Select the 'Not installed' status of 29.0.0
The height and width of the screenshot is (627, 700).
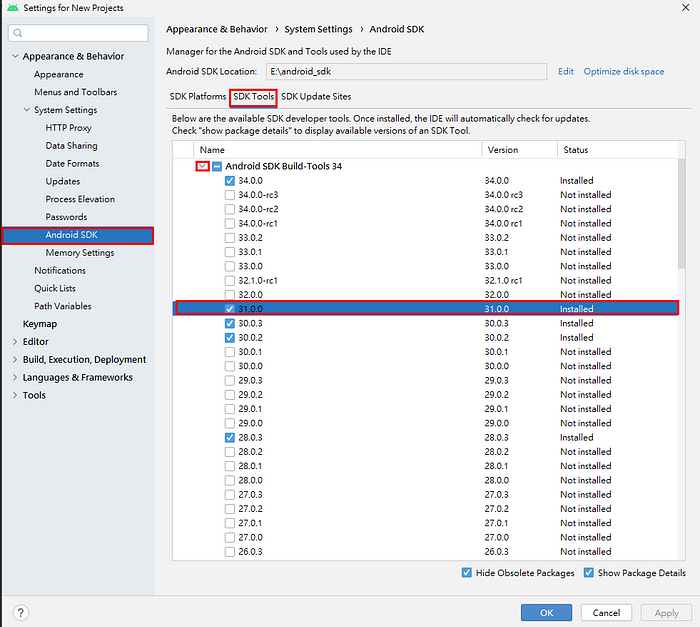coord(585,423)
